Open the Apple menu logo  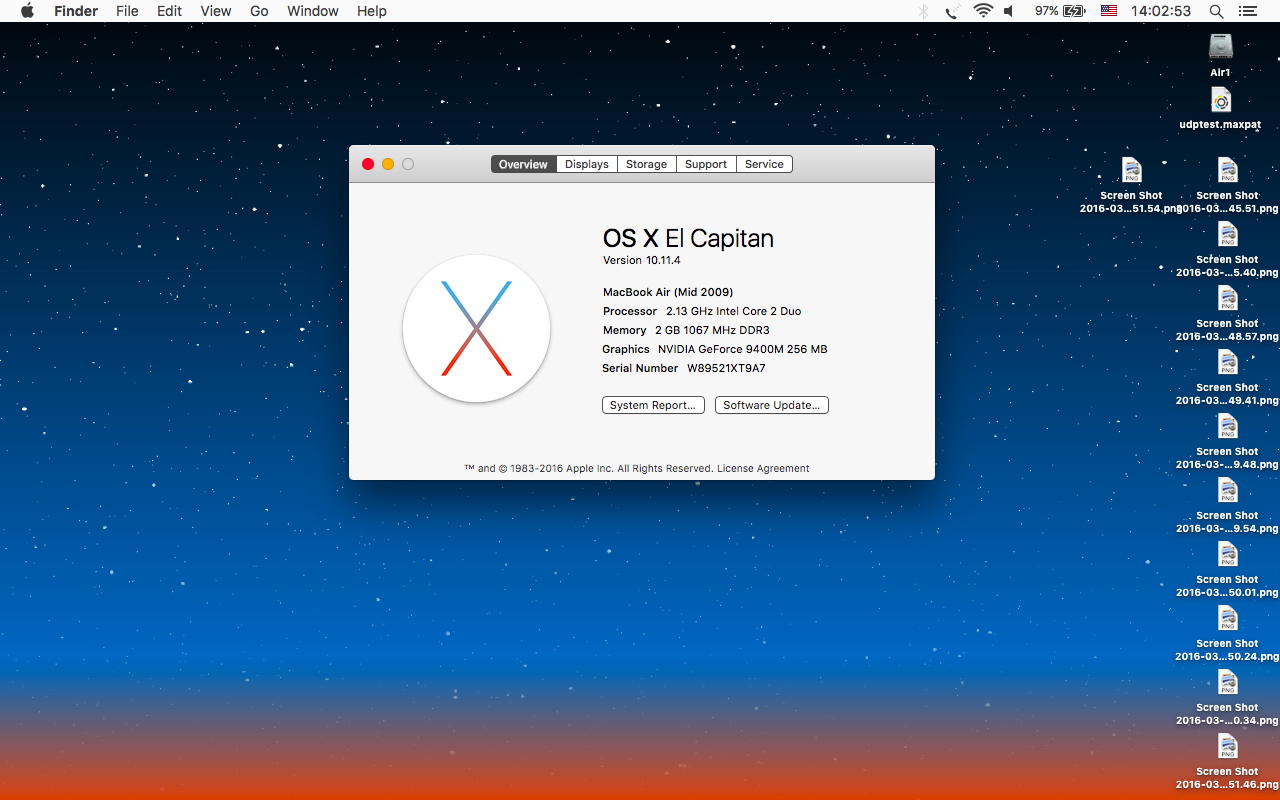[x=27, y=11]
